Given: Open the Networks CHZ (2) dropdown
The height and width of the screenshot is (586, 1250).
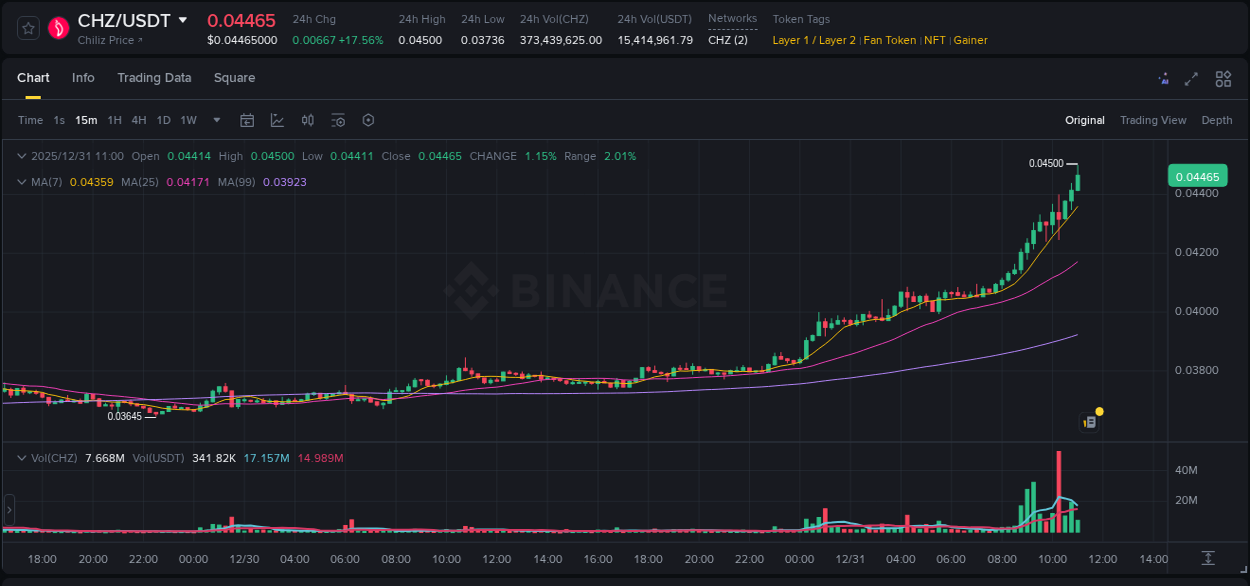Looking at the screenshot, I should [727, 39].
